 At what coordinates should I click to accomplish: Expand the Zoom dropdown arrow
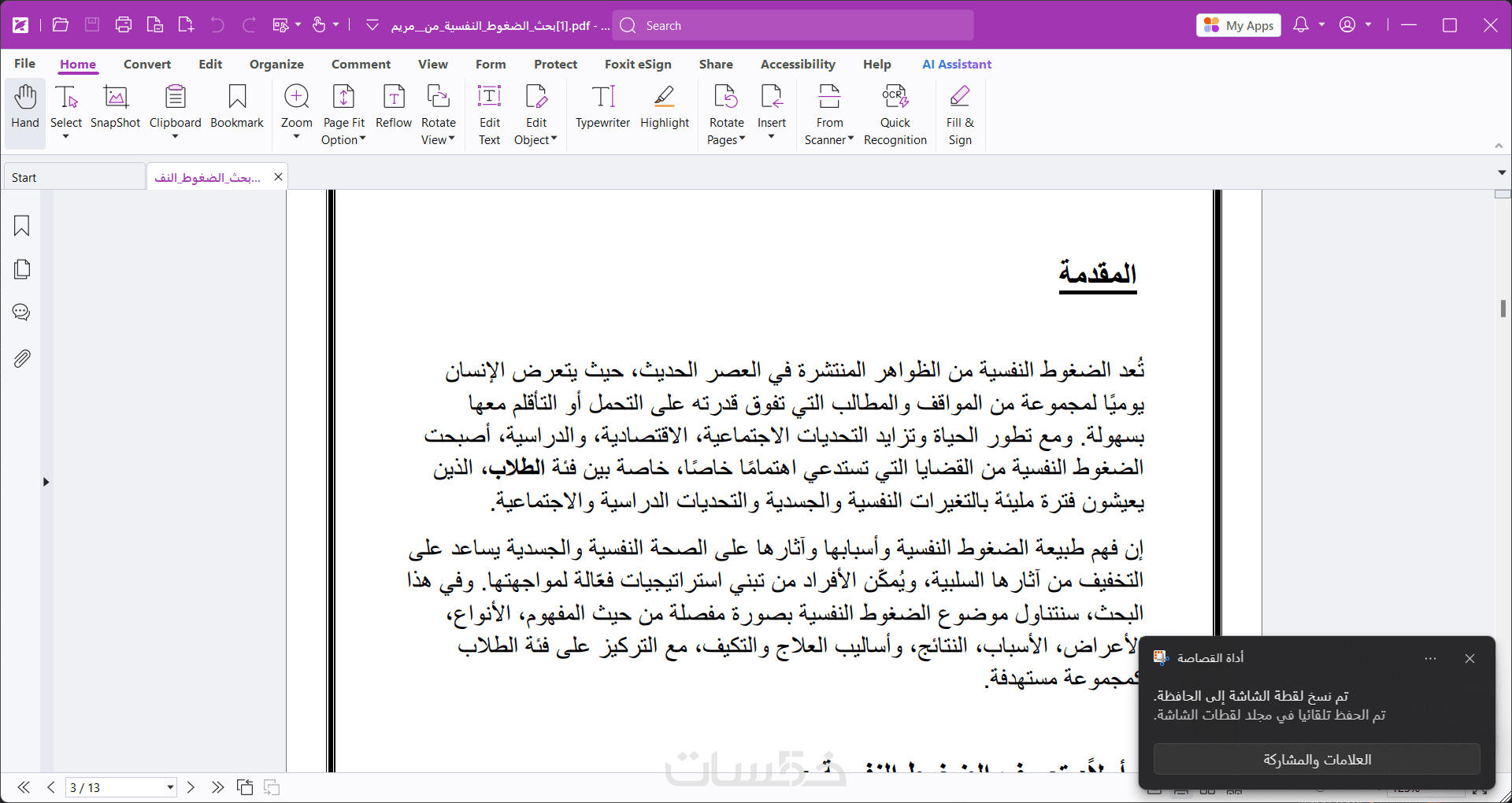coord(297,137)
